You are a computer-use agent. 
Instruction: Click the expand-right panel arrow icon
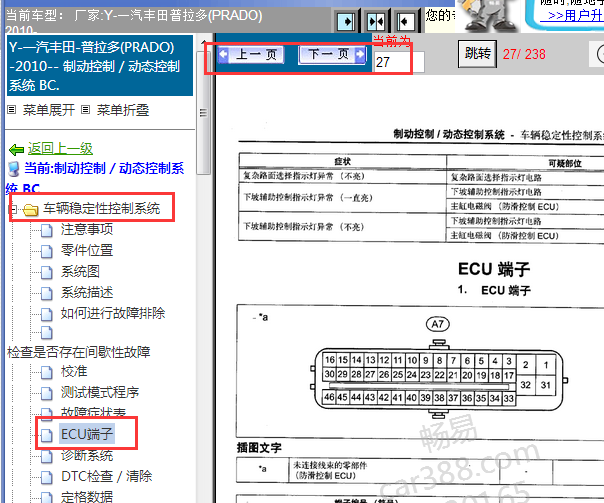[346, 22]
